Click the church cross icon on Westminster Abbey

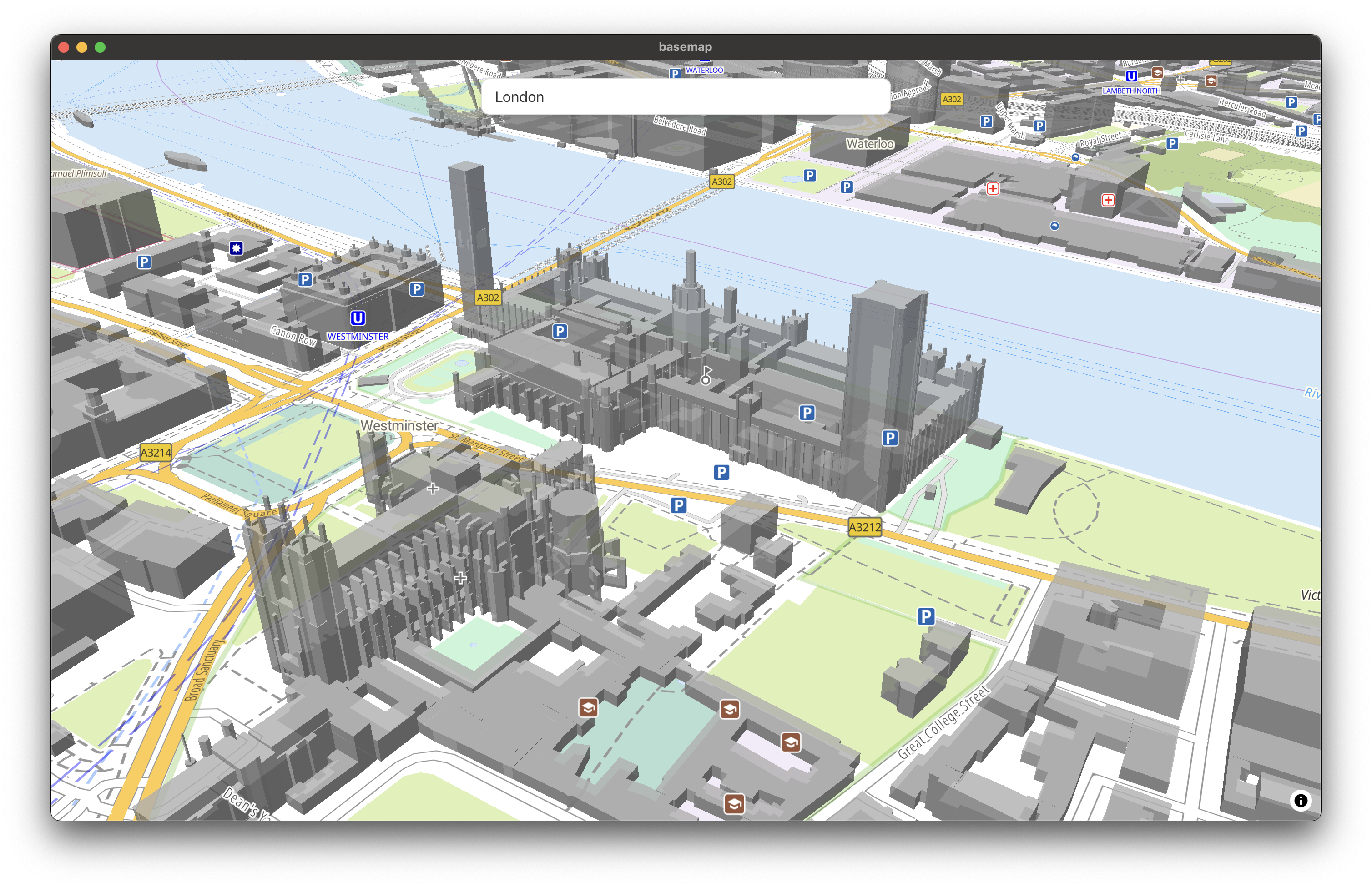[460, 578]
